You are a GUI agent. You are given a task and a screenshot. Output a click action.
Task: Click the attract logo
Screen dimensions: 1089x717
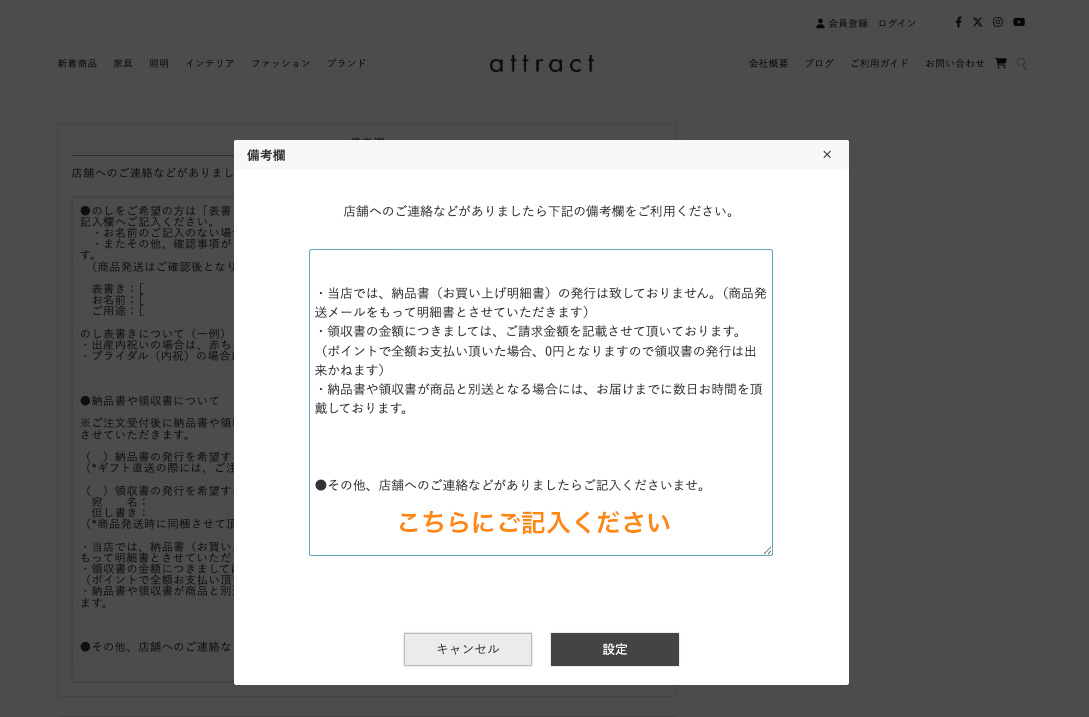click(x=541, y=63)
